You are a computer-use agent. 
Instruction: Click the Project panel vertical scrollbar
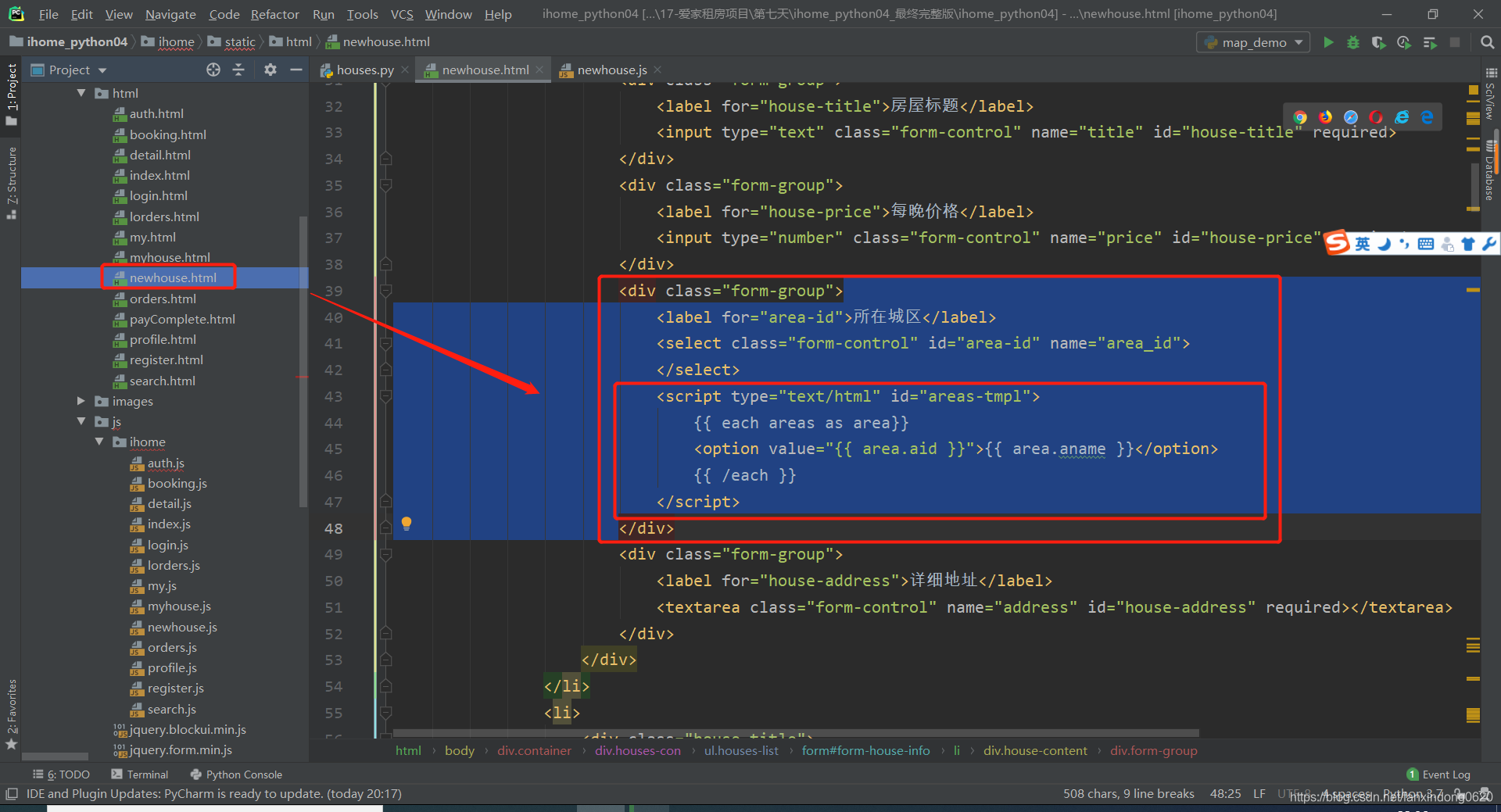[x=303, y=361]
